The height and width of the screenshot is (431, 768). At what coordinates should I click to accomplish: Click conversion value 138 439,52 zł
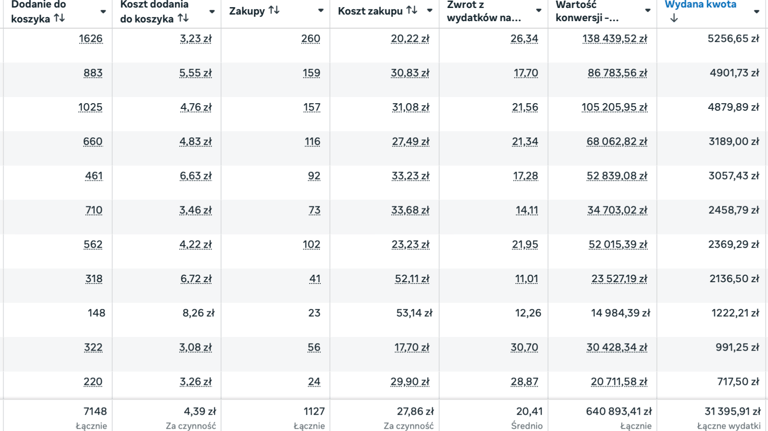[615, 39]
